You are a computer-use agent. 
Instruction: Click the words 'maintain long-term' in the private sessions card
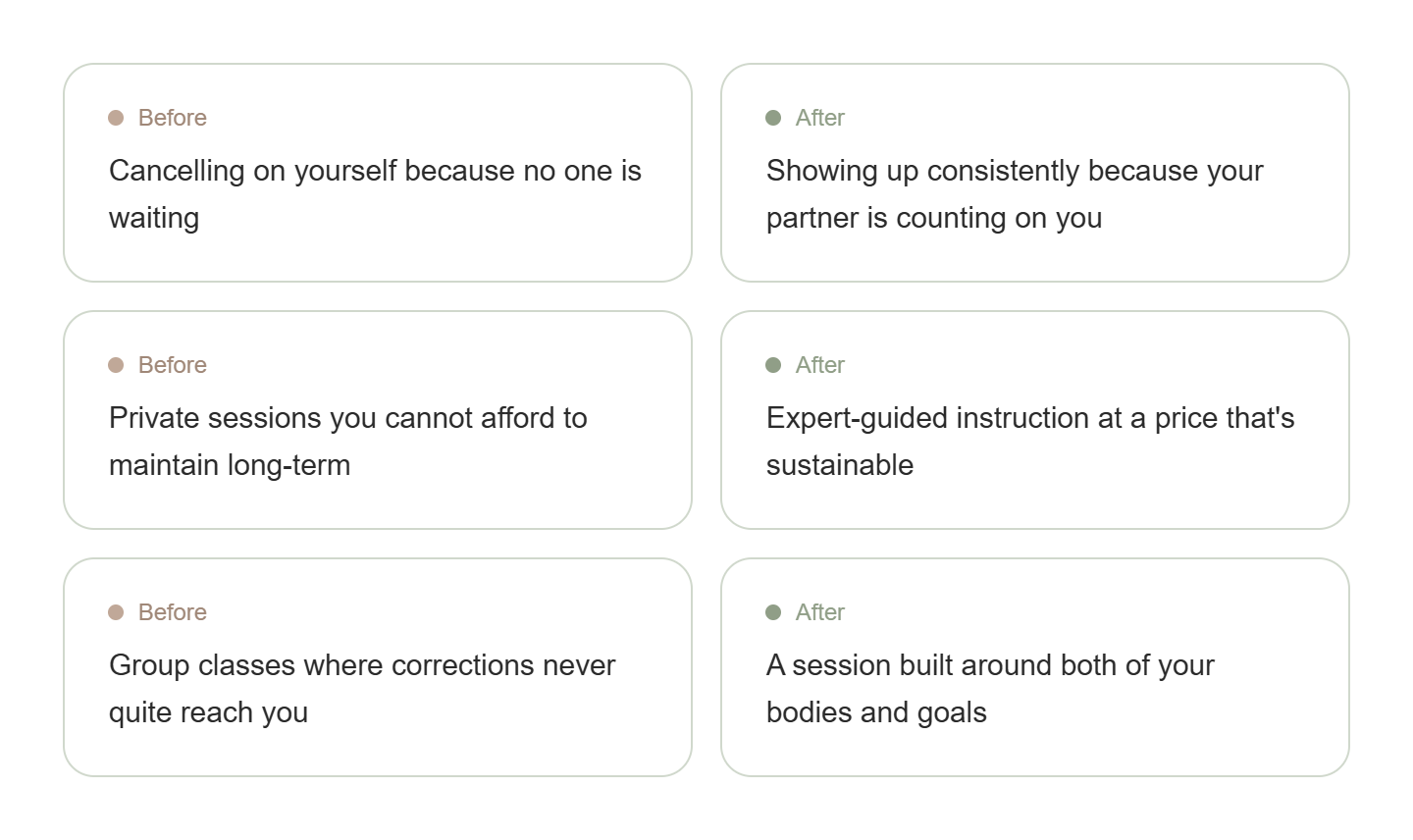pyautogui.click(x=230, y=465)
